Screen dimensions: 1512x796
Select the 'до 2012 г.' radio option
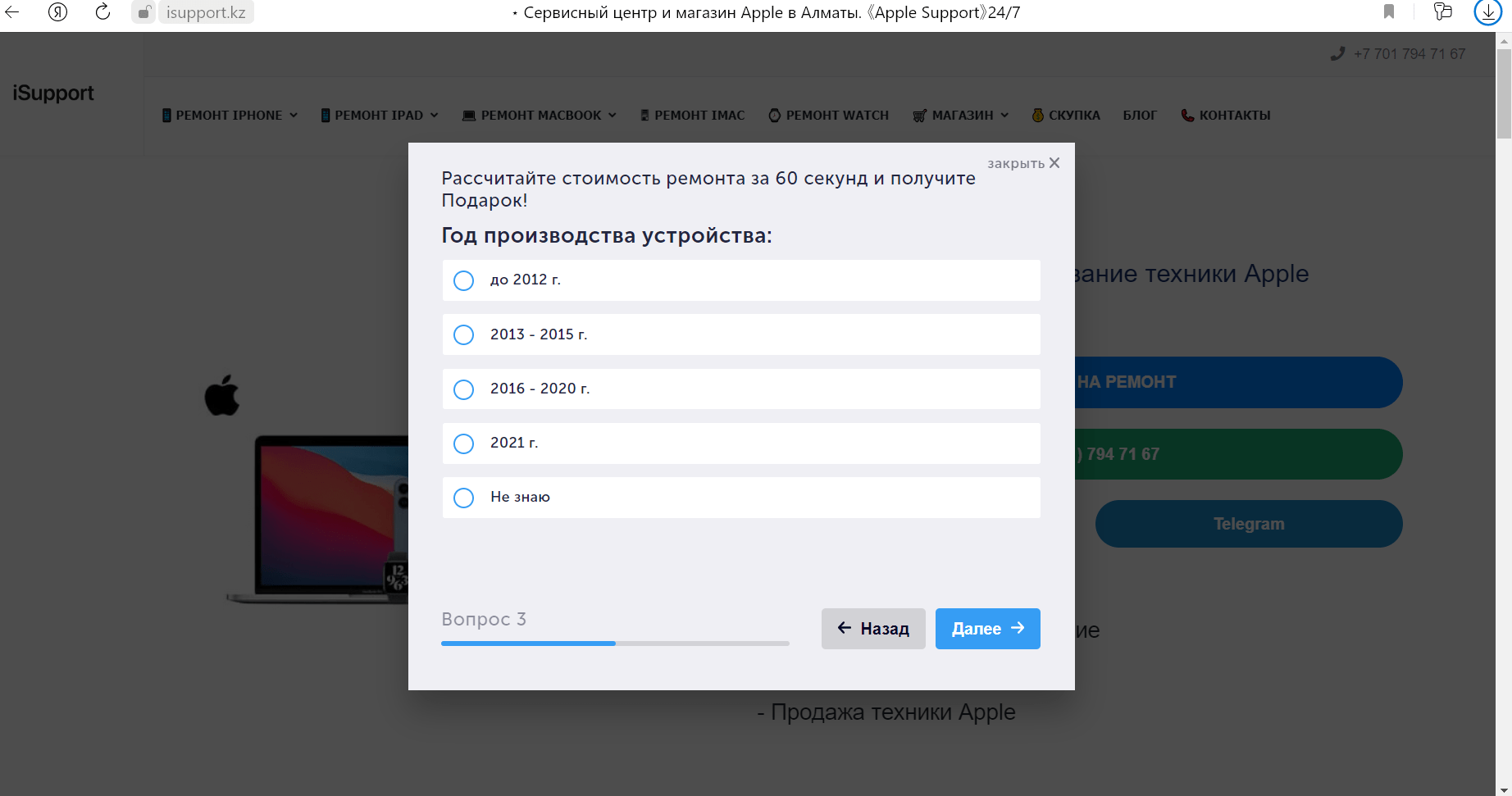pos(464,280)
